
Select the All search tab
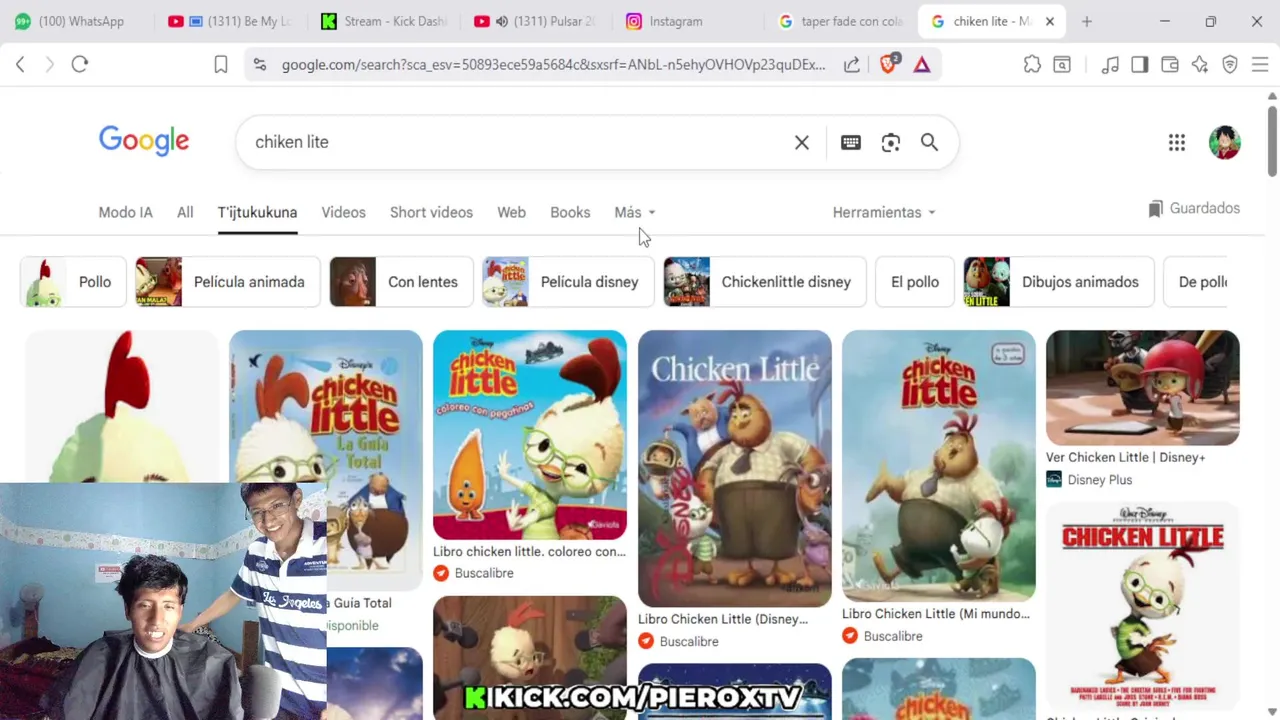[185, 212]
